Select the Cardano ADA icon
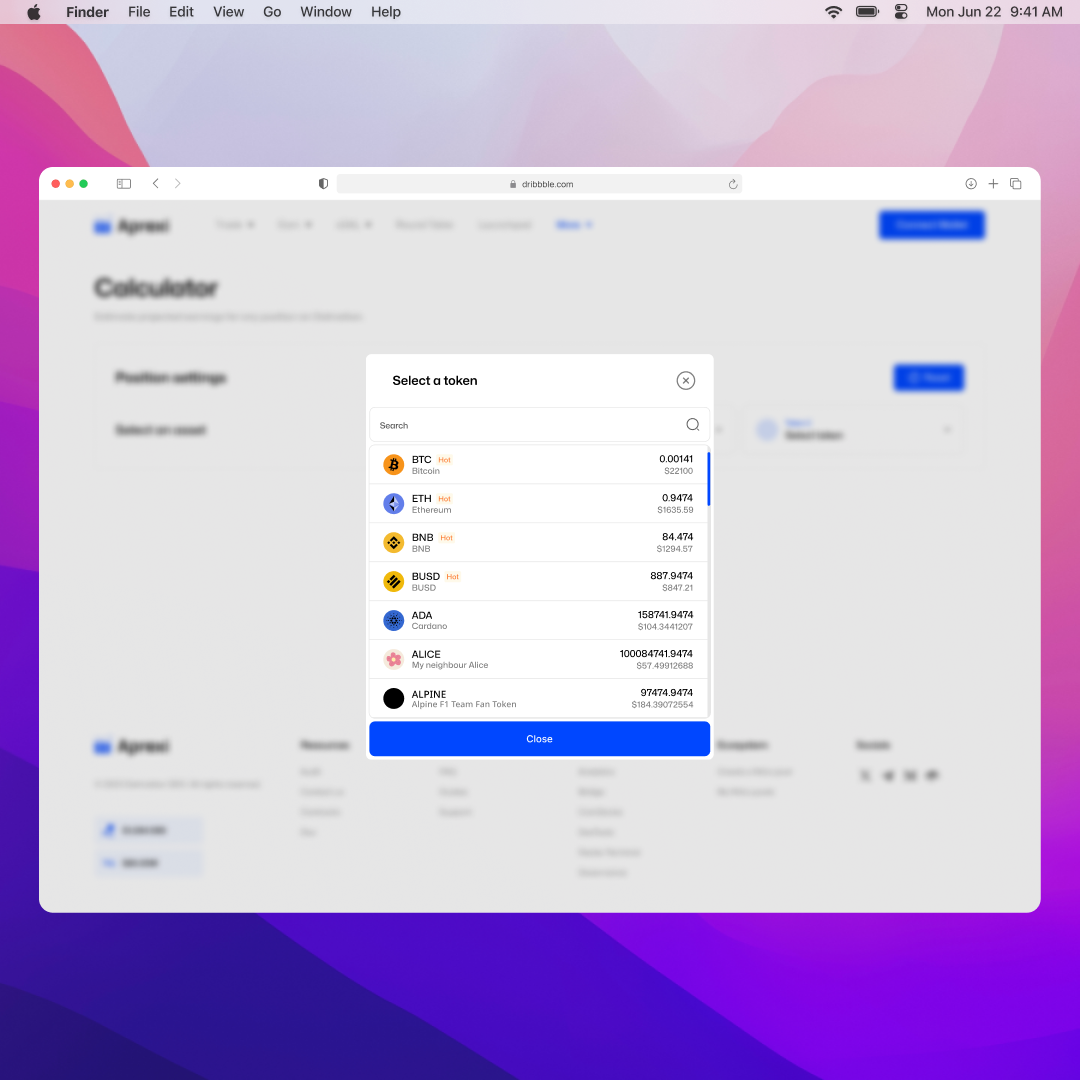Viewport: 1080px width, 1080px height. tap(393, 620)
